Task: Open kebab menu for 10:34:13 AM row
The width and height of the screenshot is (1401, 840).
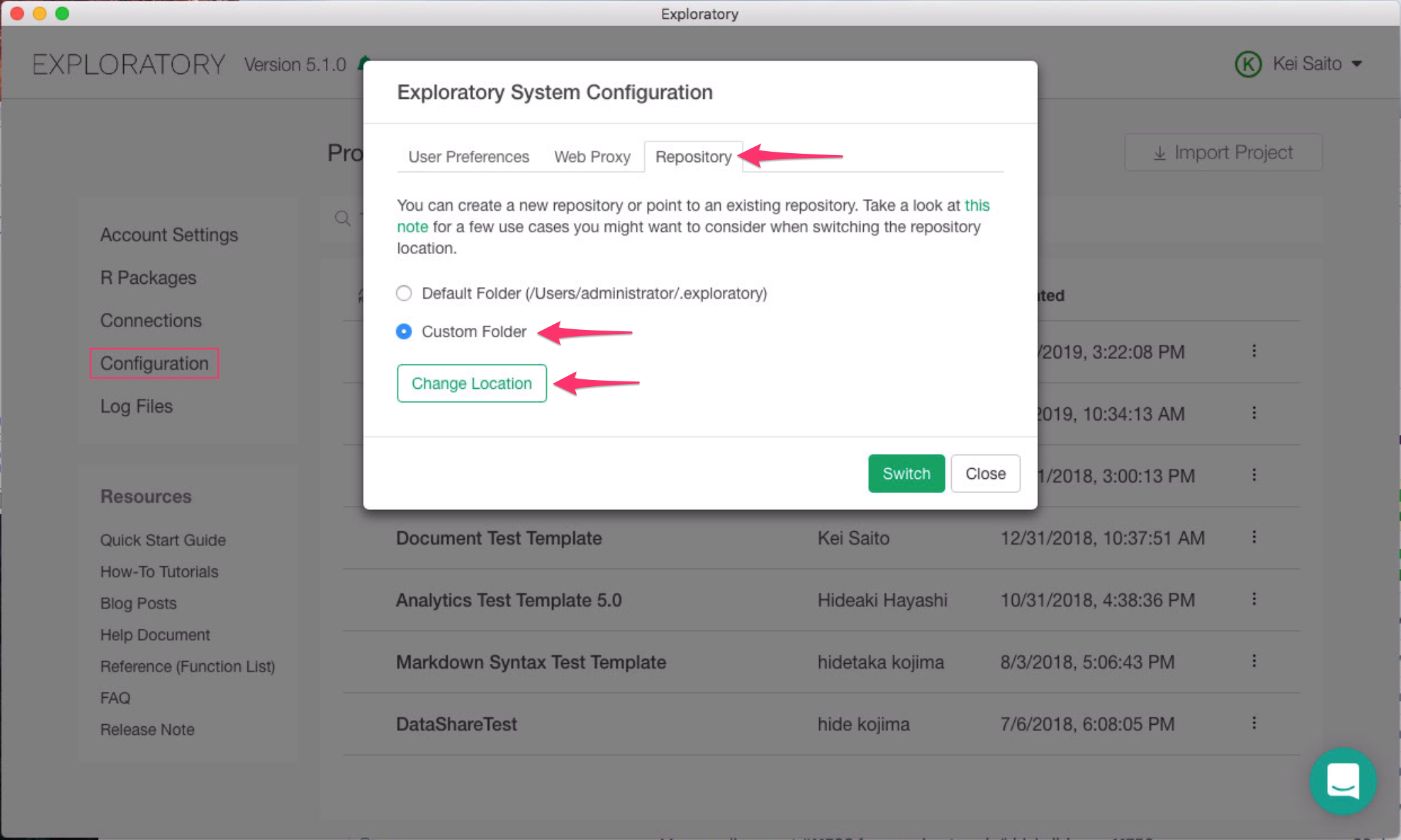Action: tap(1254, 413)
